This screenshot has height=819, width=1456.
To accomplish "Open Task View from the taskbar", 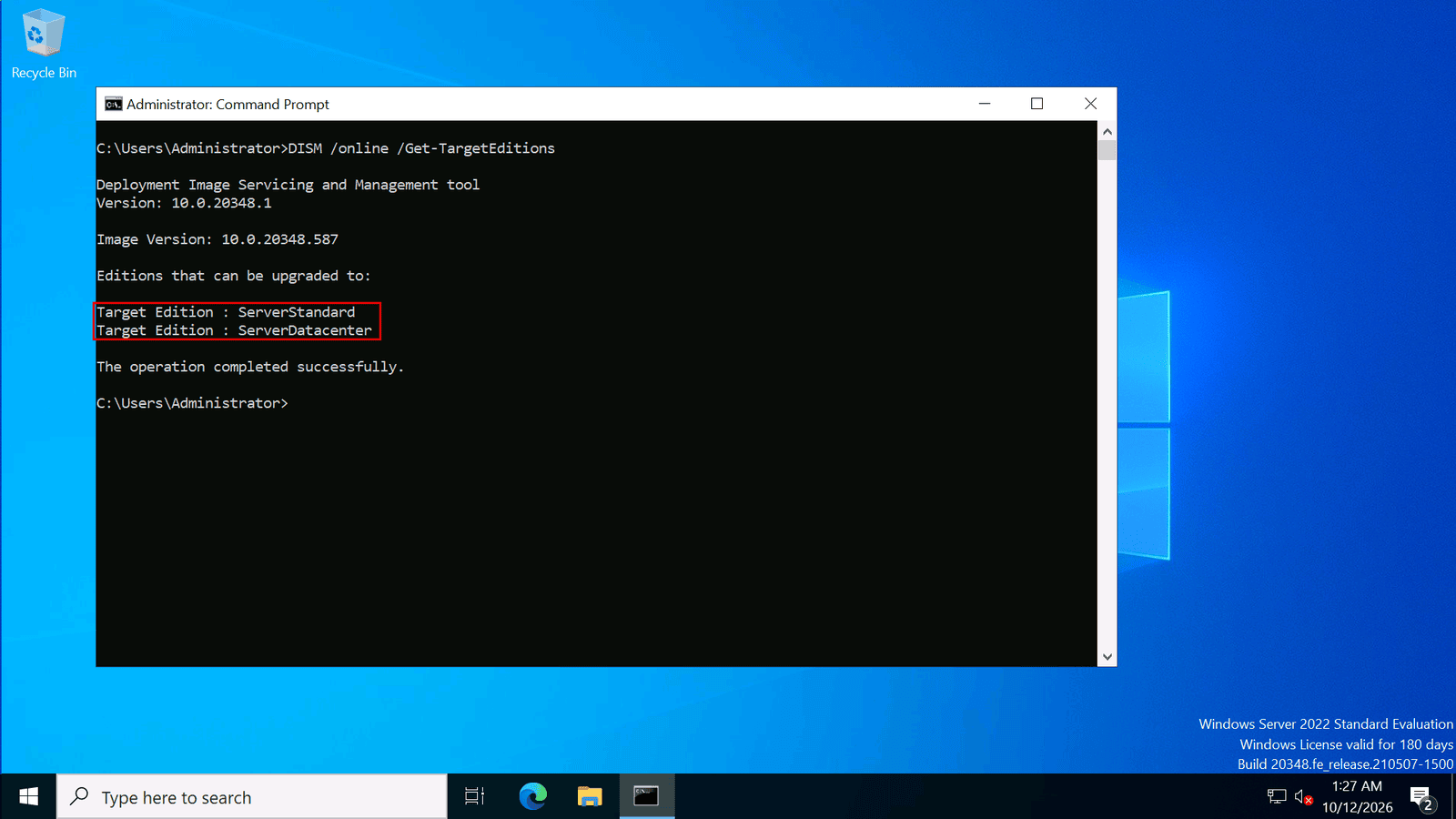I will point(474,796).
